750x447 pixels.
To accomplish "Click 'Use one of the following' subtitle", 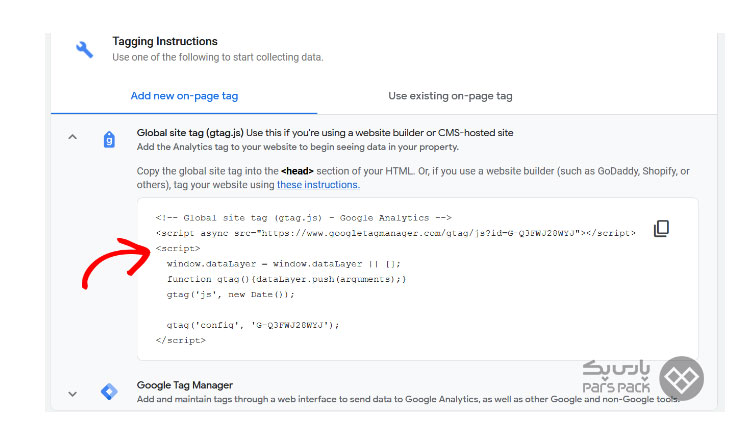I will click(218, 57).
